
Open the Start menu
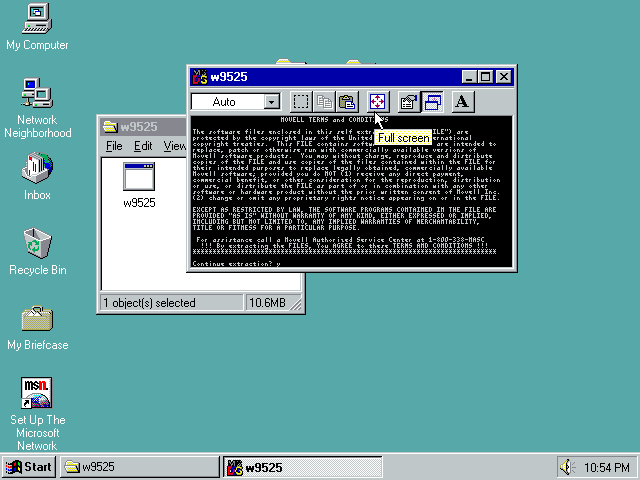click(x=28, y=467)
